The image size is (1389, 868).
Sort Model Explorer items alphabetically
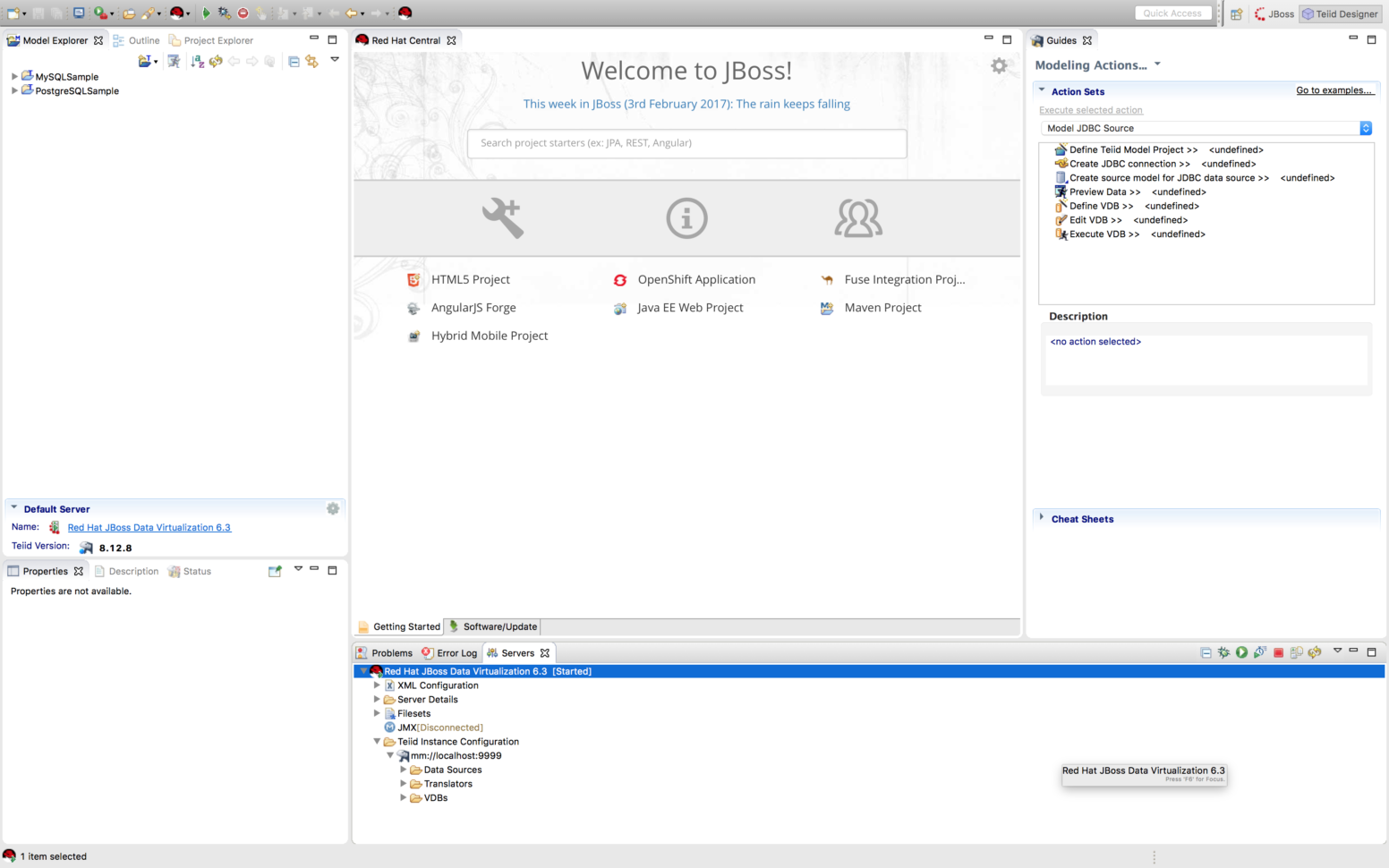coord(198,61)
